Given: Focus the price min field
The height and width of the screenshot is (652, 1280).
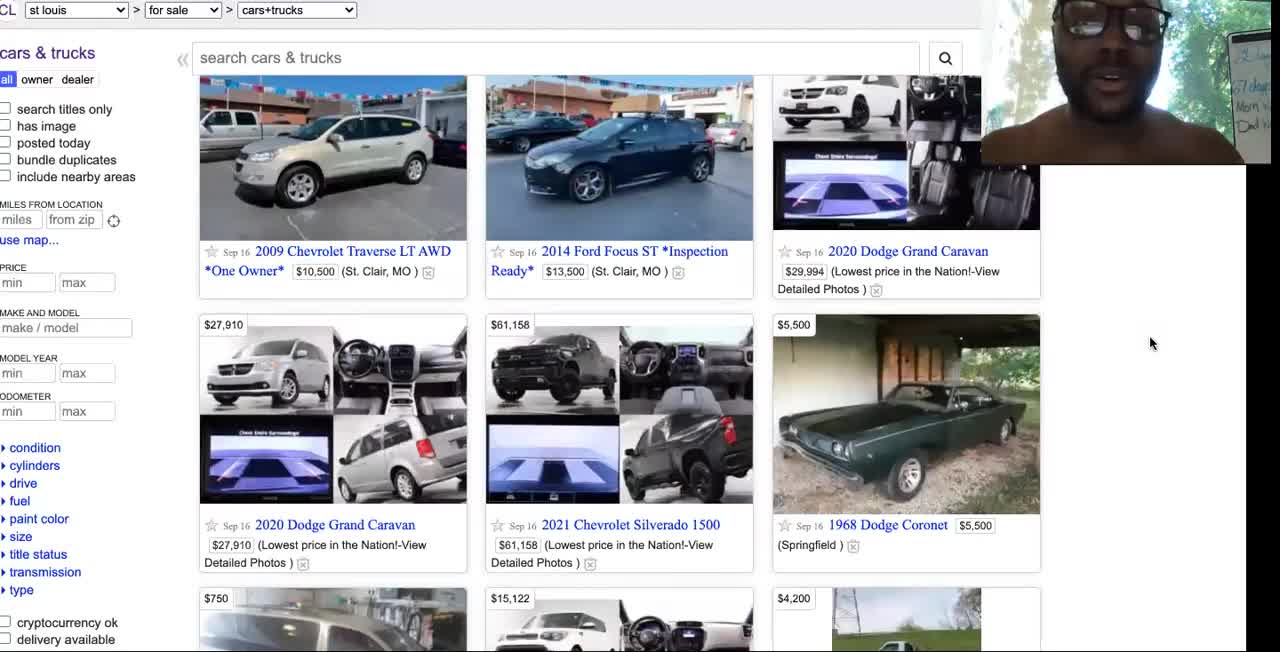Looking at the screenshot, I should pyautogui.click(x=27, y=283).
